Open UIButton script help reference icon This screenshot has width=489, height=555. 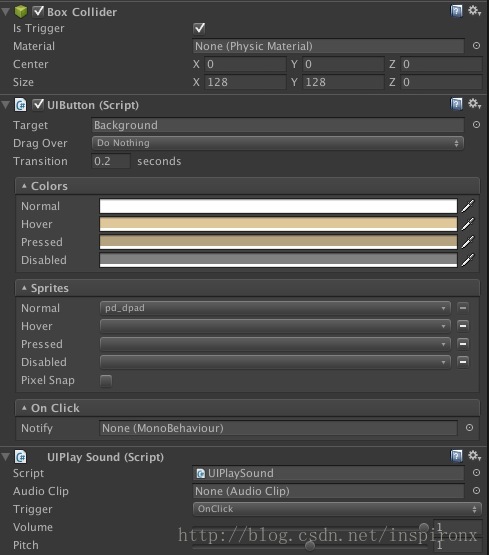[x=456, y=104]
